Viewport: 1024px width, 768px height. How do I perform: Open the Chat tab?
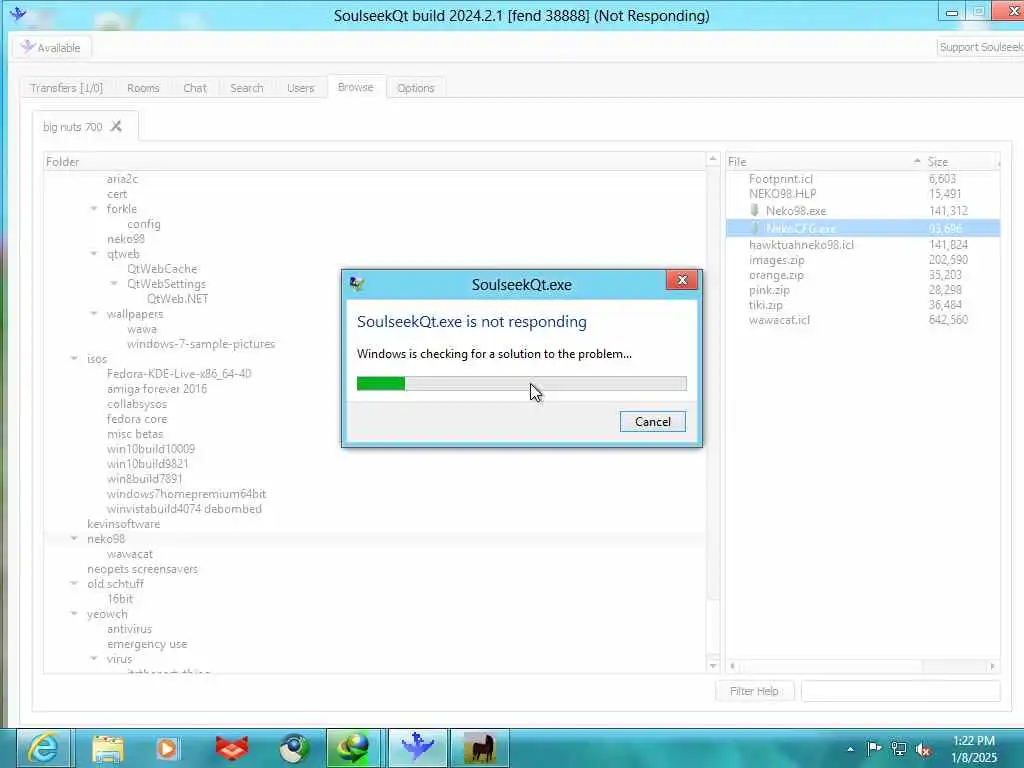pos(195,88)
